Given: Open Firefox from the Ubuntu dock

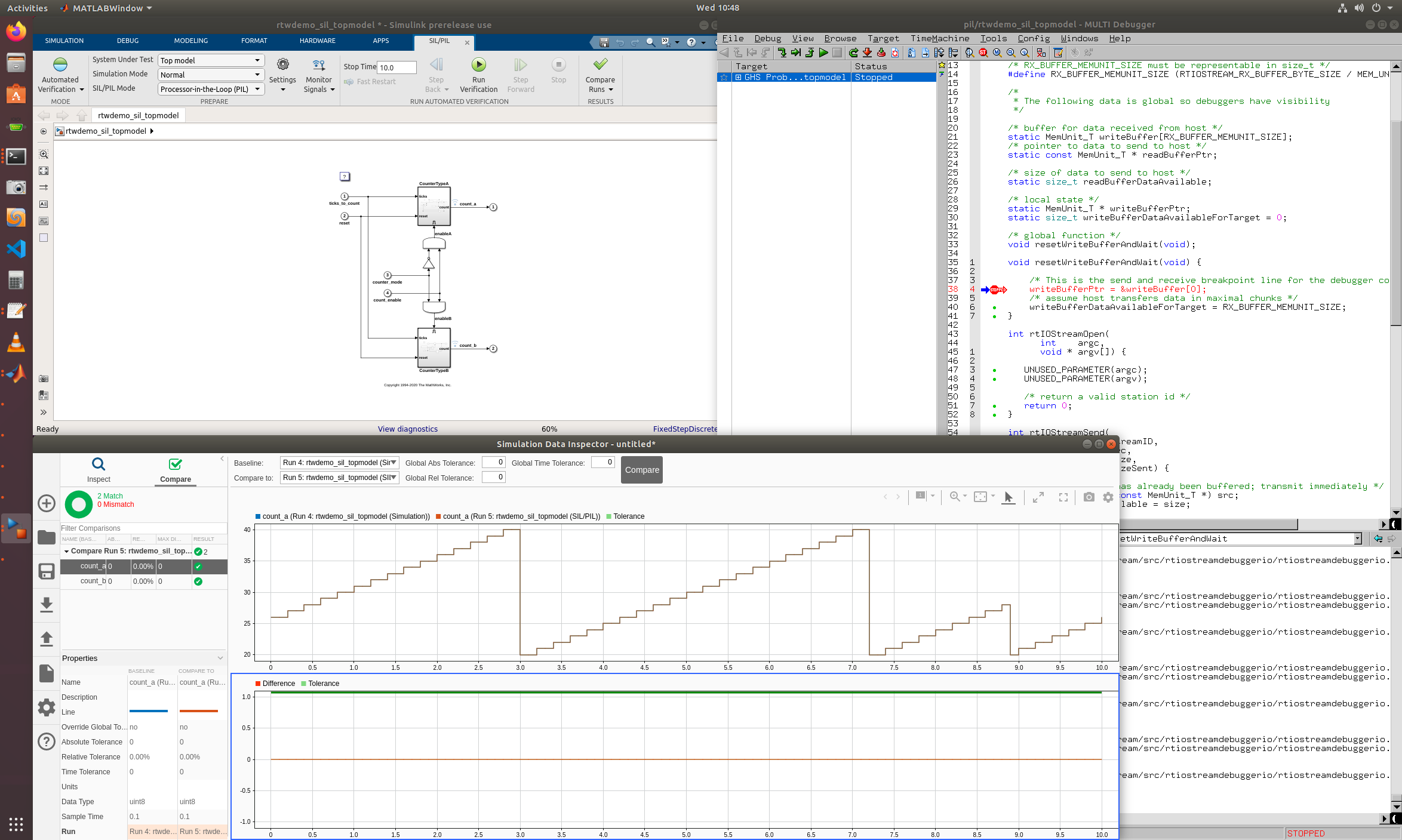Looking at the screenshot, I should pos(16,31).
